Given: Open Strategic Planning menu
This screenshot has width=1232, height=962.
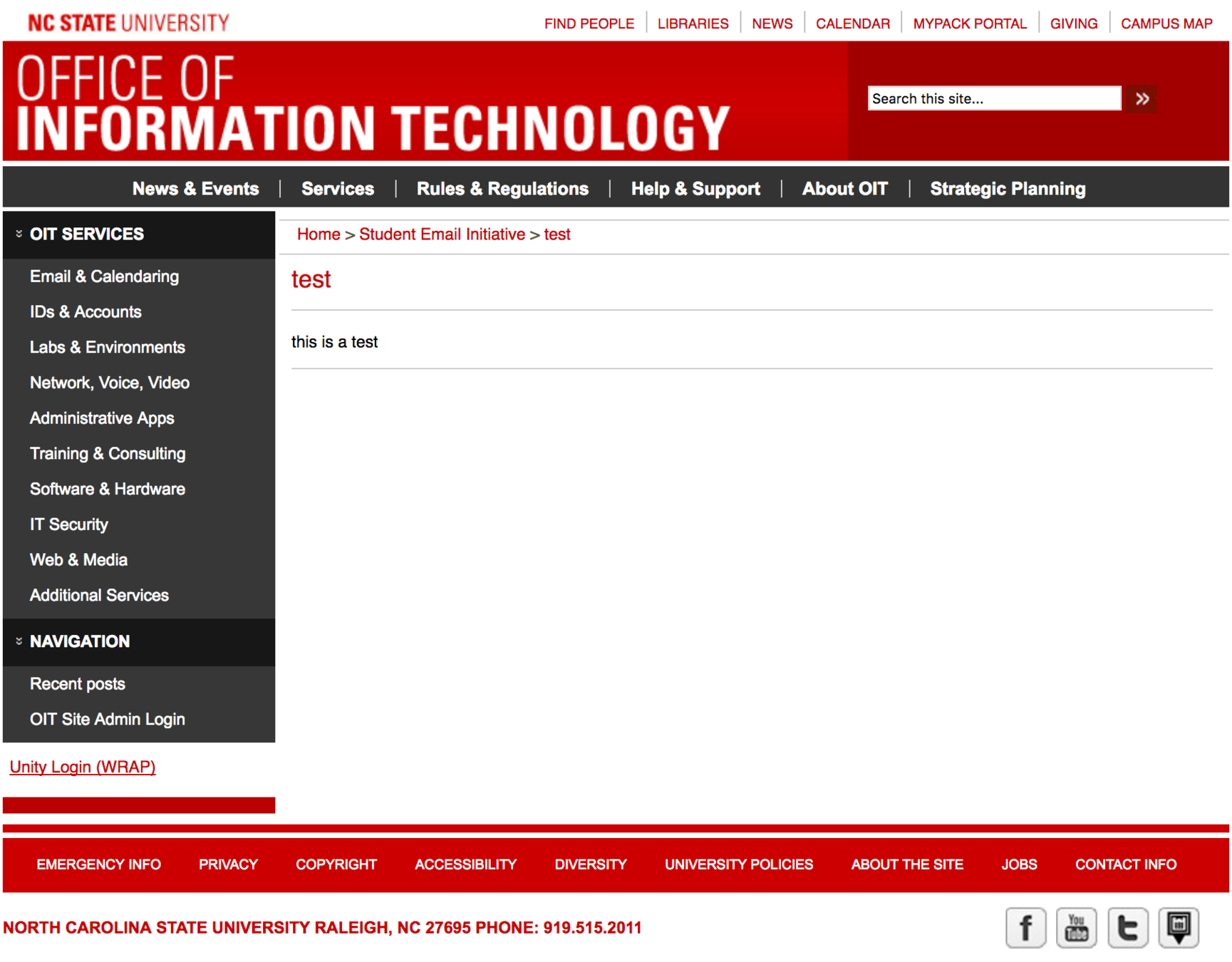Looking at the screenshot, I should [x=1008, y=189].
